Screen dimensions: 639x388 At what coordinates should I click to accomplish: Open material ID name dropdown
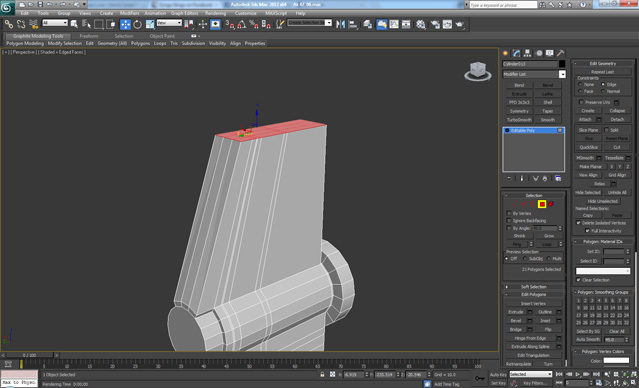tap(603, 271)
